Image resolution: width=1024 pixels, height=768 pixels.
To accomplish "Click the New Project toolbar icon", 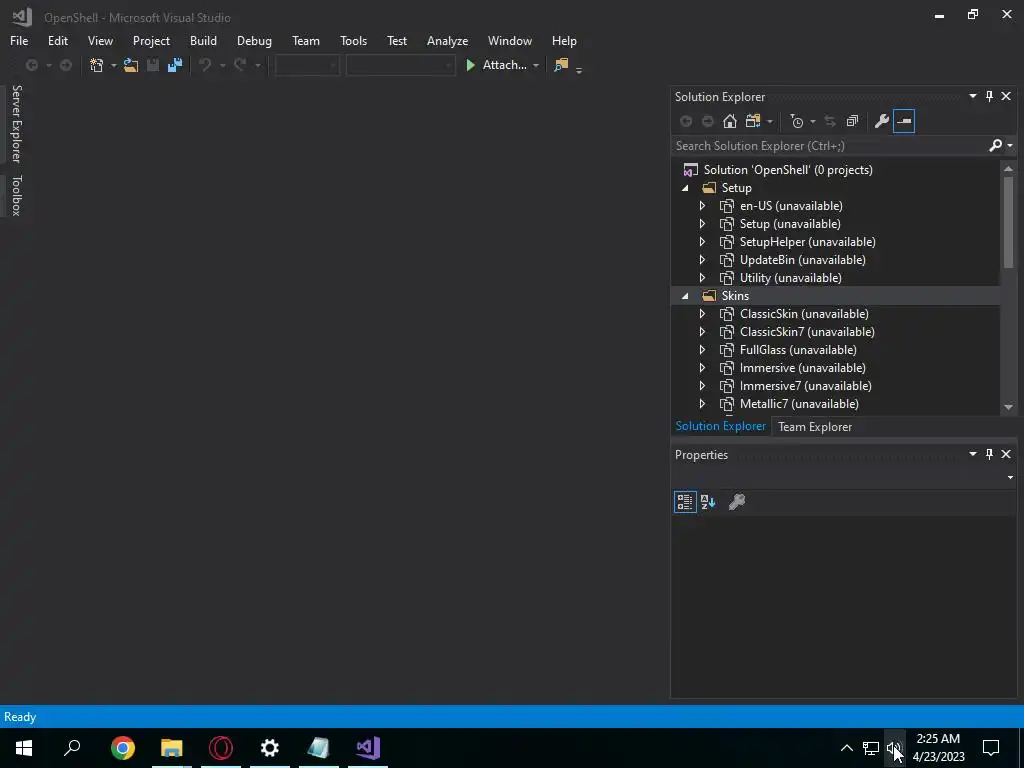I will tap(97, 65).
